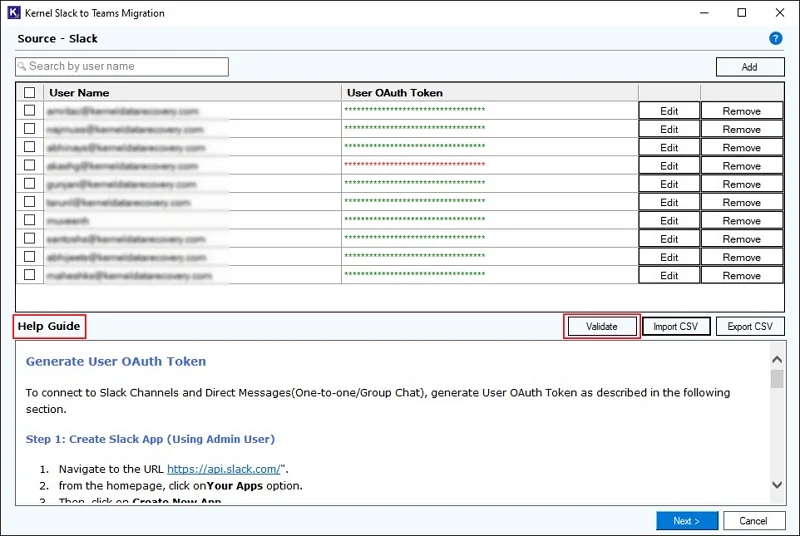Close the Kernel Slack to Teams Migration window
The height and width of the screenshot is (536, 800).
[780, 13]
